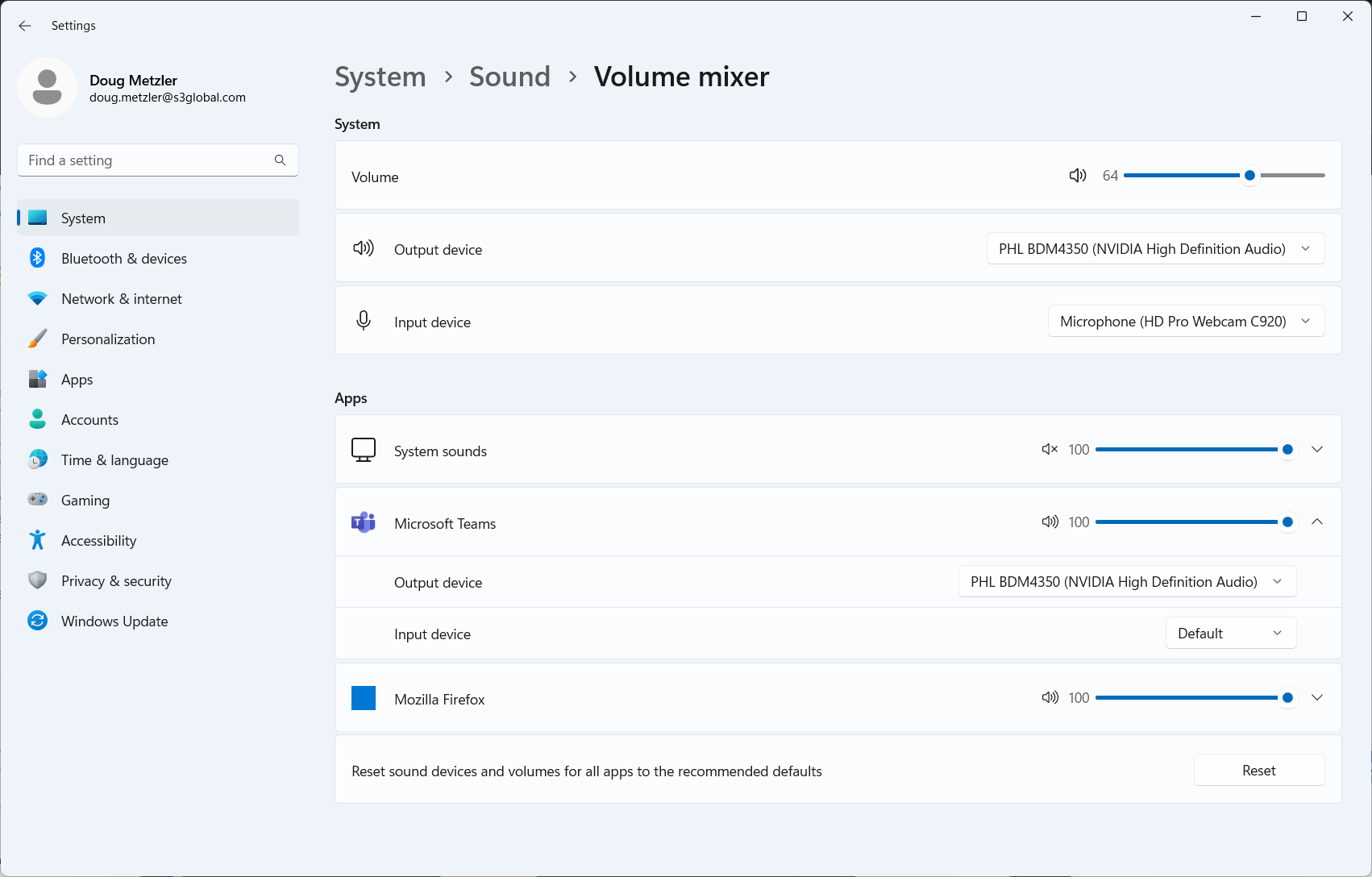Click the microphone icon beside Input device
Image resolution: width=1372 pixels, height=877 pixels.
(x=363, y=320)
